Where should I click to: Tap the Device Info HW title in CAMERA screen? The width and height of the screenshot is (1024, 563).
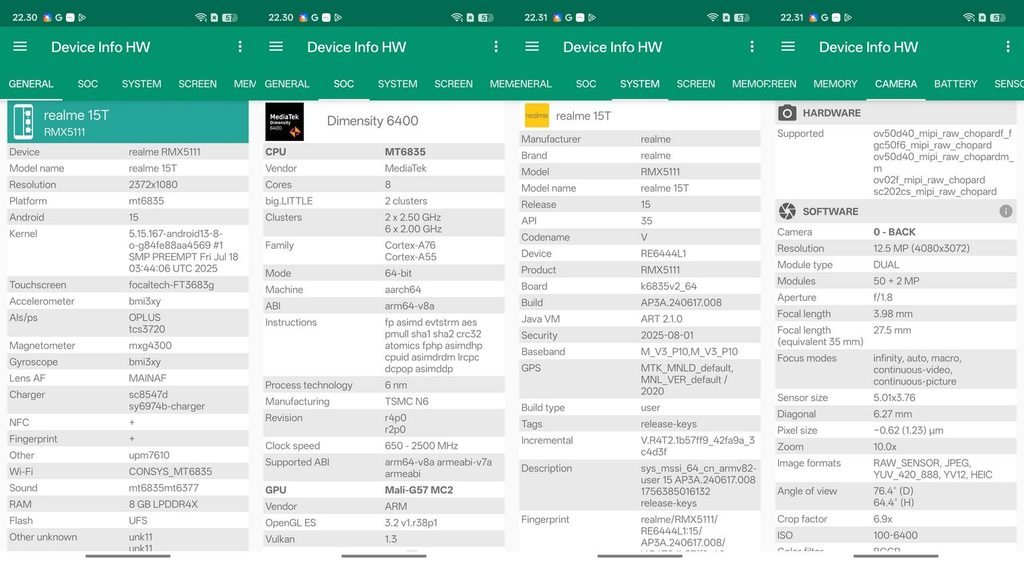[x=869, y=47]
